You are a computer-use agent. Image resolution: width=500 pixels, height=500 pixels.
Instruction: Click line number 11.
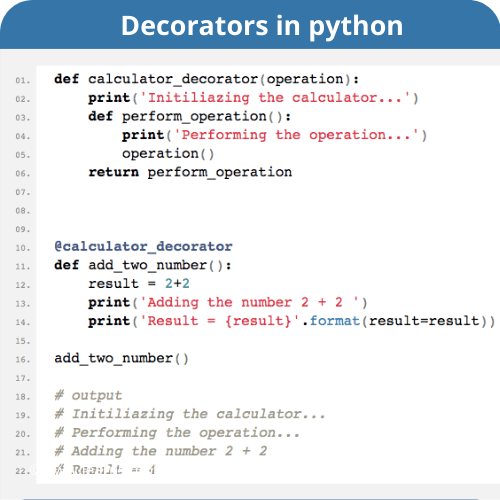[x=23, y=267]
